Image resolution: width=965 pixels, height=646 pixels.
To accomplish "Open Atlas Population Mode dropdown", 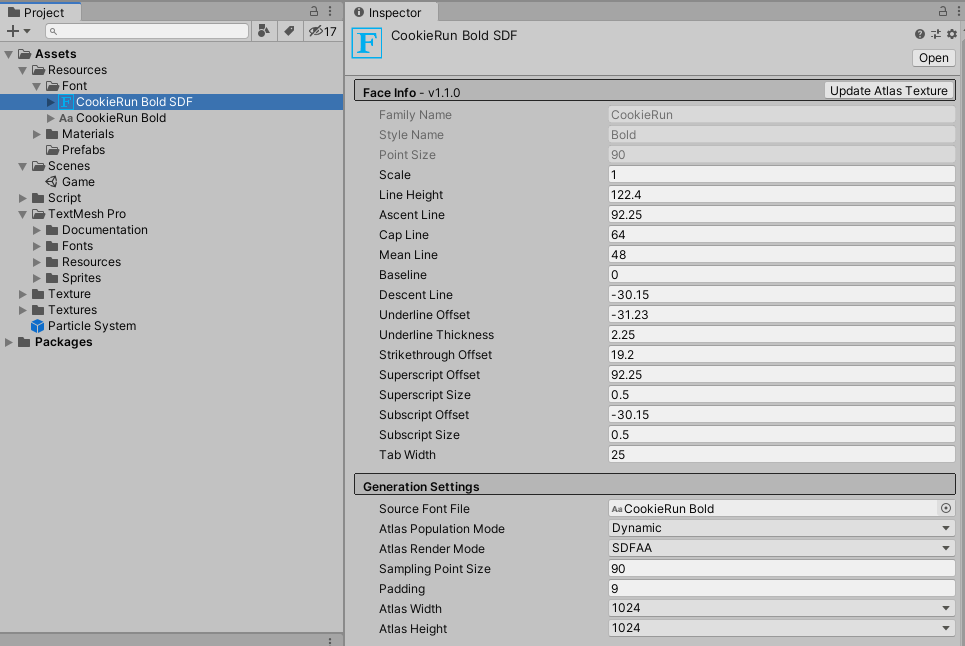I will pyautogui.click(x=782, y=528).
